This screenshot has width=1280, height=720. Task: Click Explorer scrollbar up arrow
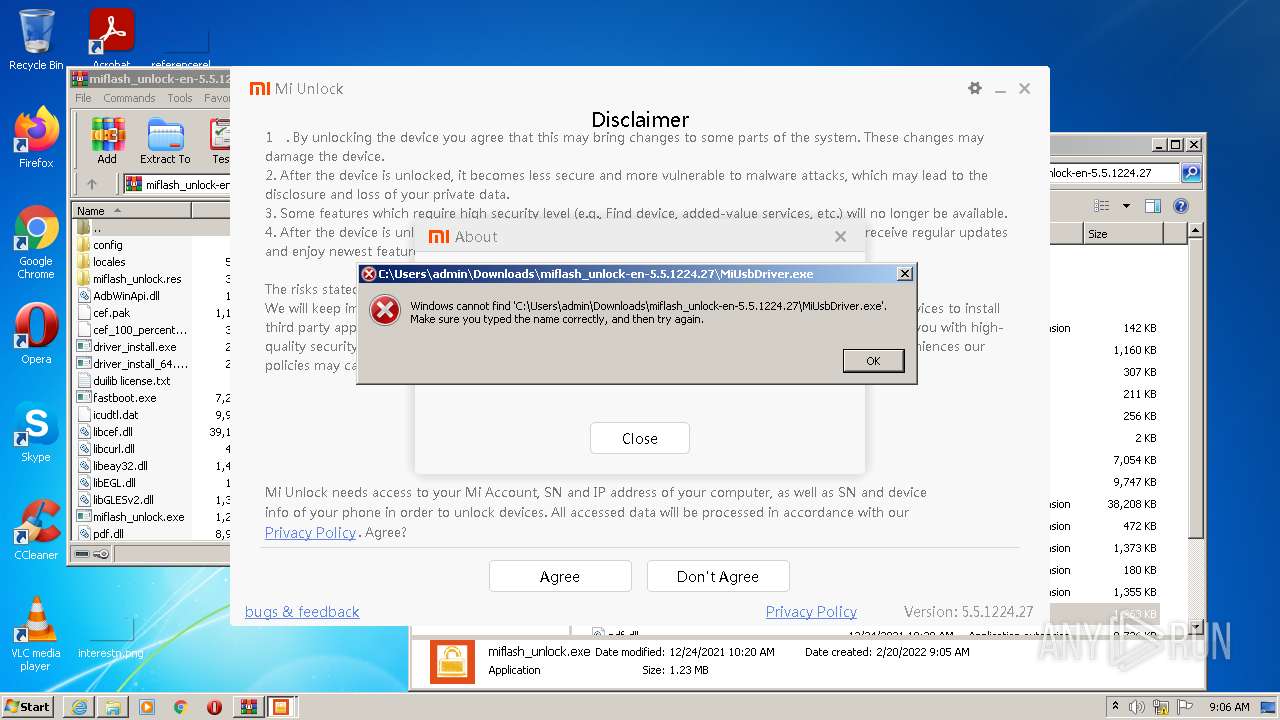pyautogui.click(x=1194, y=232)
